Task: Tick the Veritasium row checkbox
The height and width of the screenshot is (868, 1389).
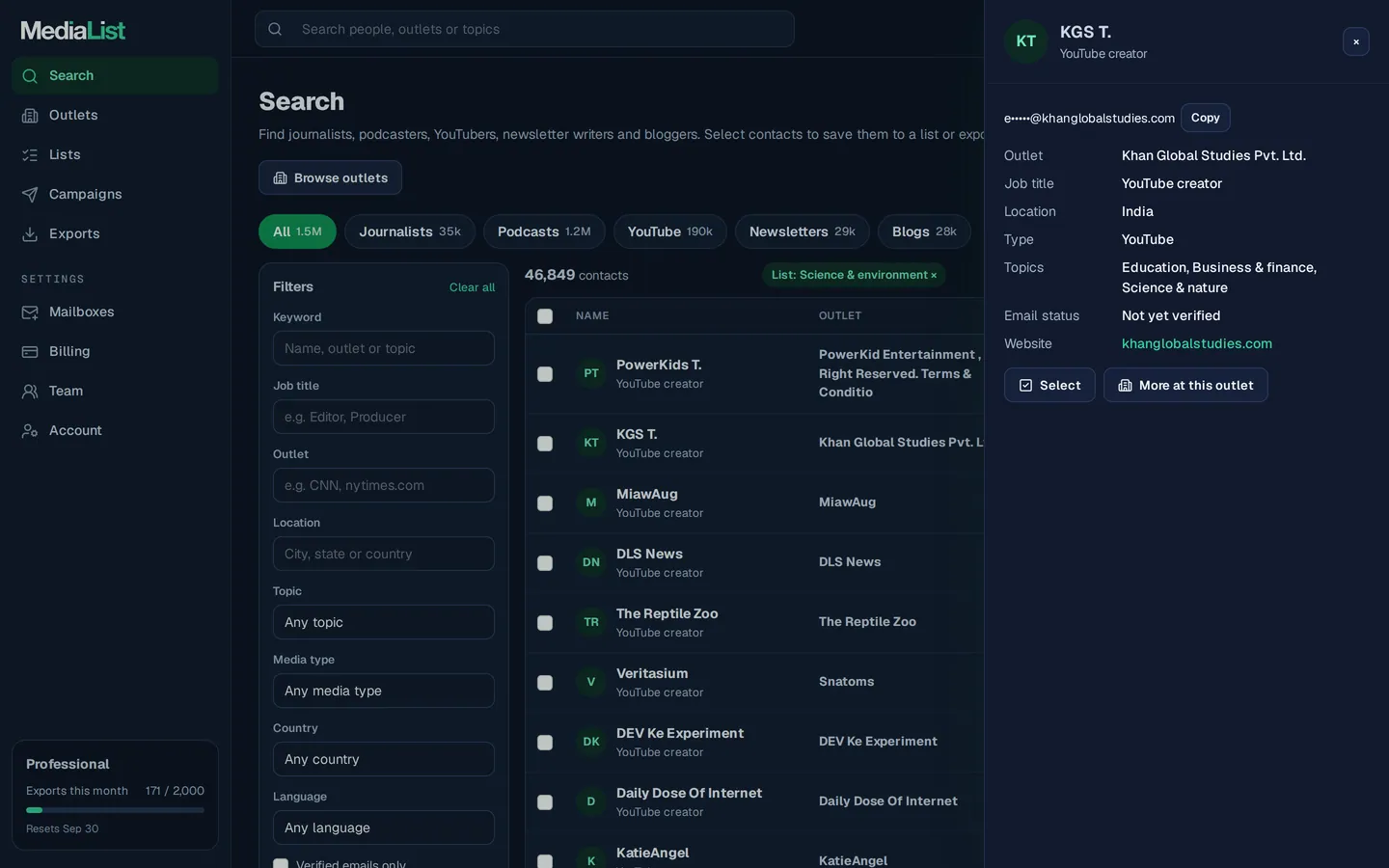Action: tap(545, 683)
